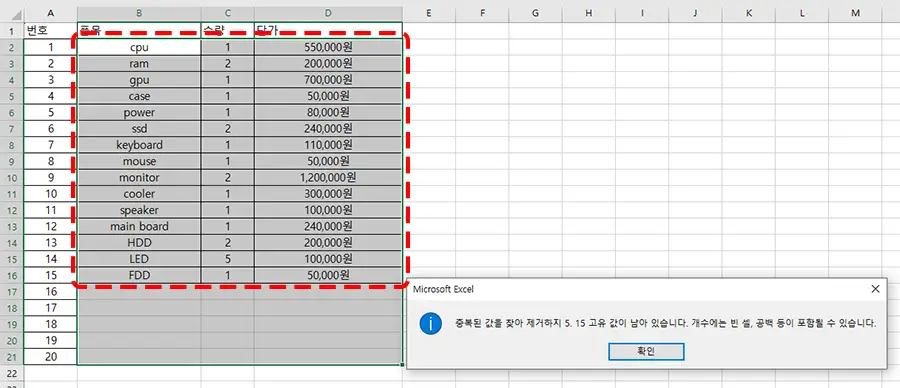The image size is (900, 388).
Task: Click the cell containing cooler
Action: (x=139, y=194)
